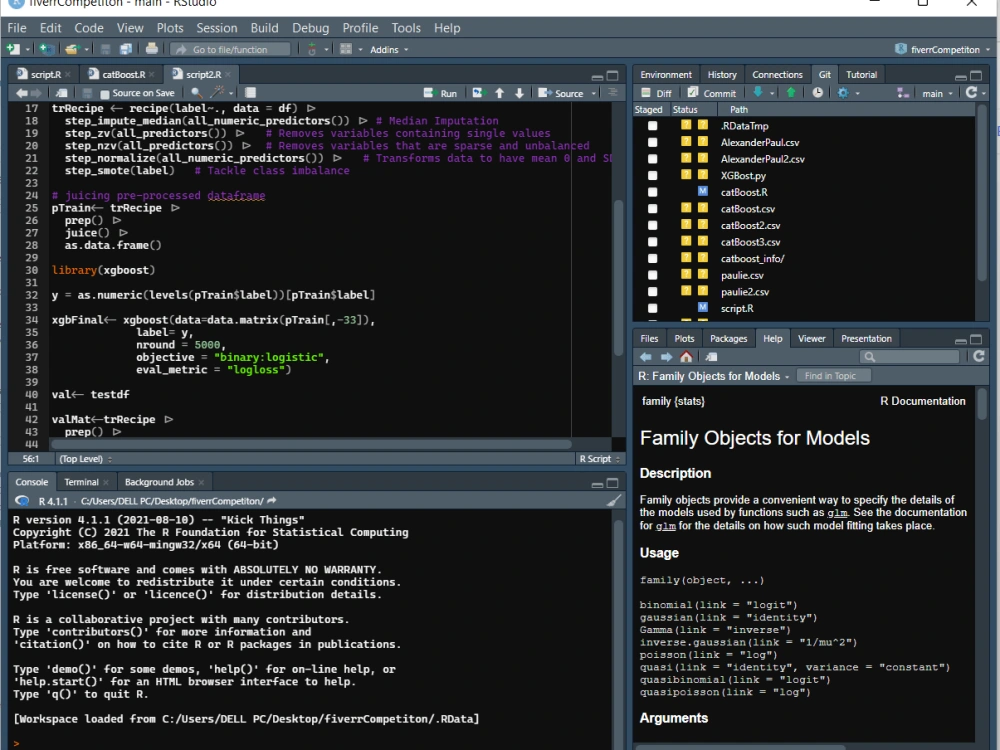Open the workspace panes layout icon
This screenshot has height=750, width=1000.
[346, 49]
